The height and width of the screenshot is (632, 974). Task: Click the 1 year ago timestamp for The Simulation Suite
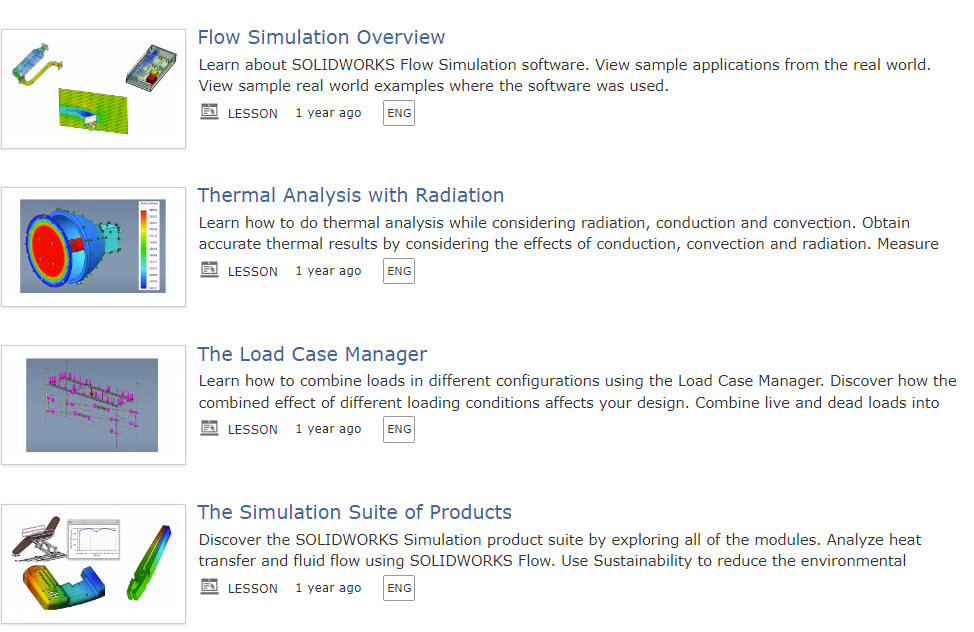pyautogui.click(x=328, y=588)
